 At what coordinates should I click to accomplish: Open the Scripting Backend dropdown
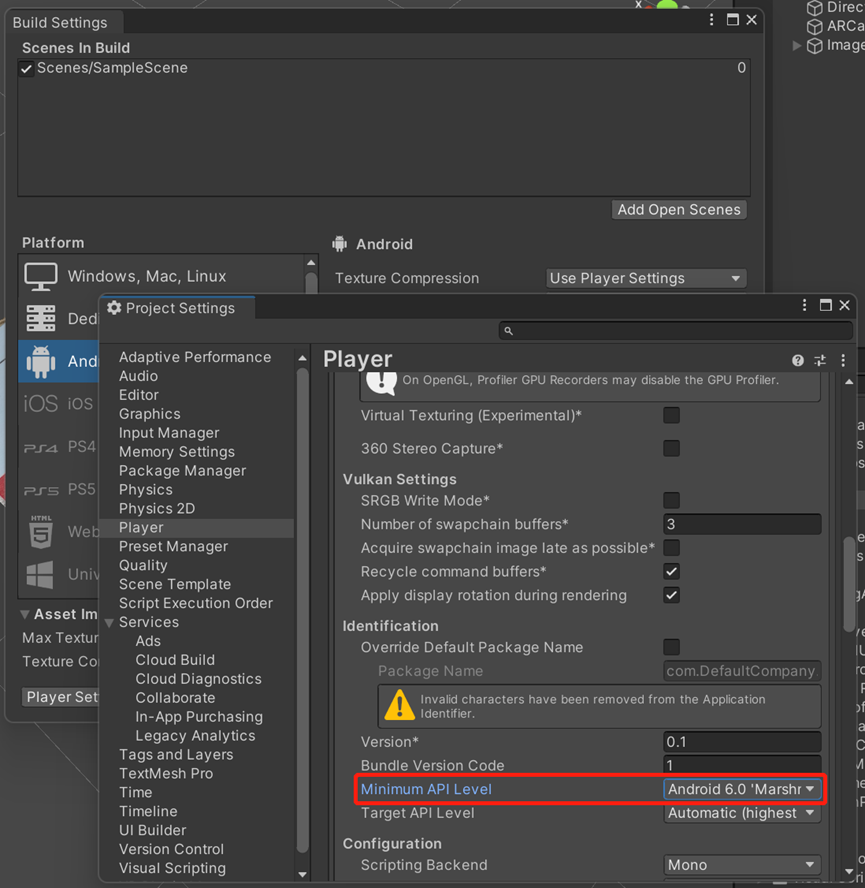(742, 865)
